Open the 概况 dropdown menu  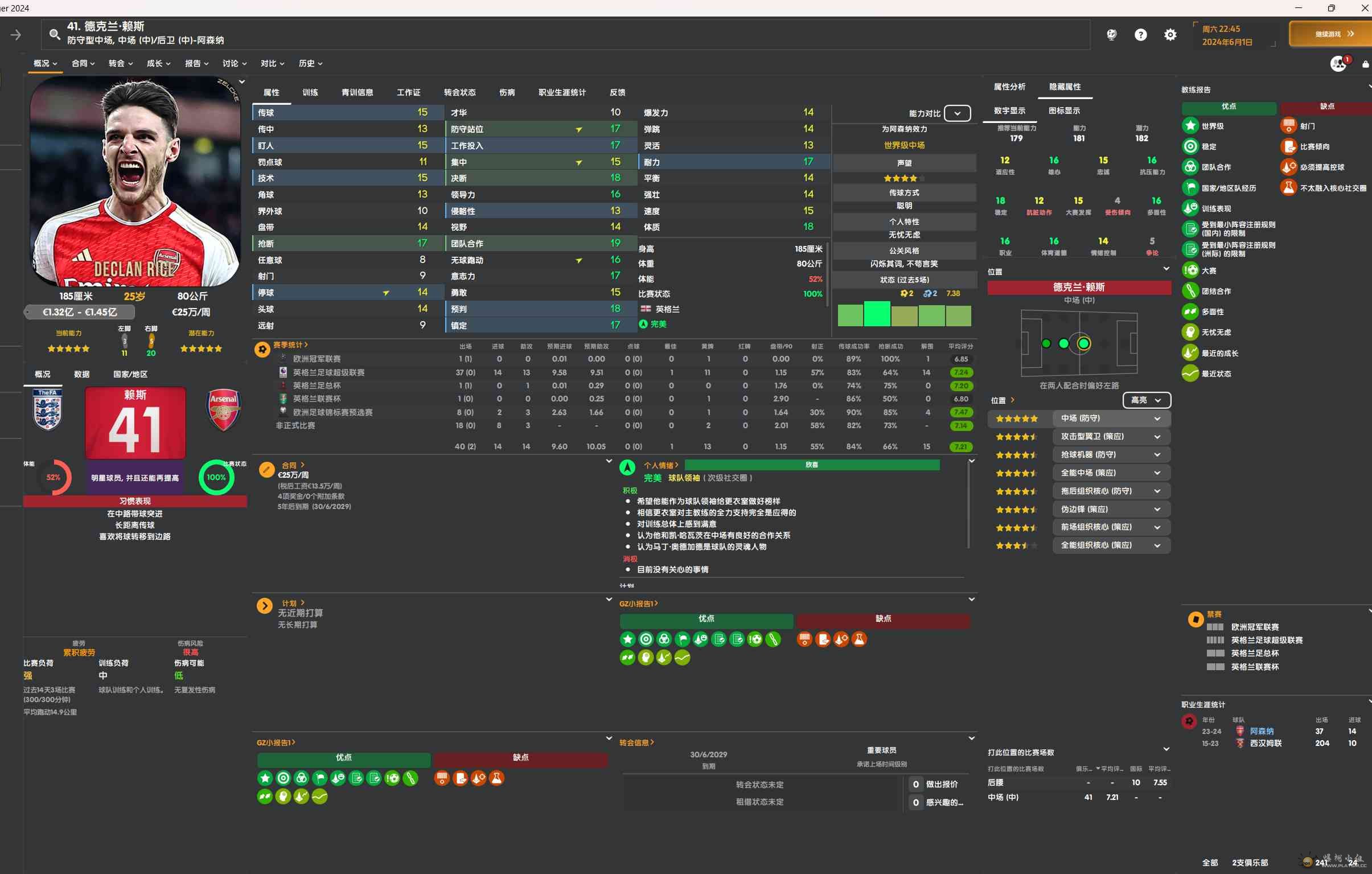pyautogui.click(x=46, y=63)
